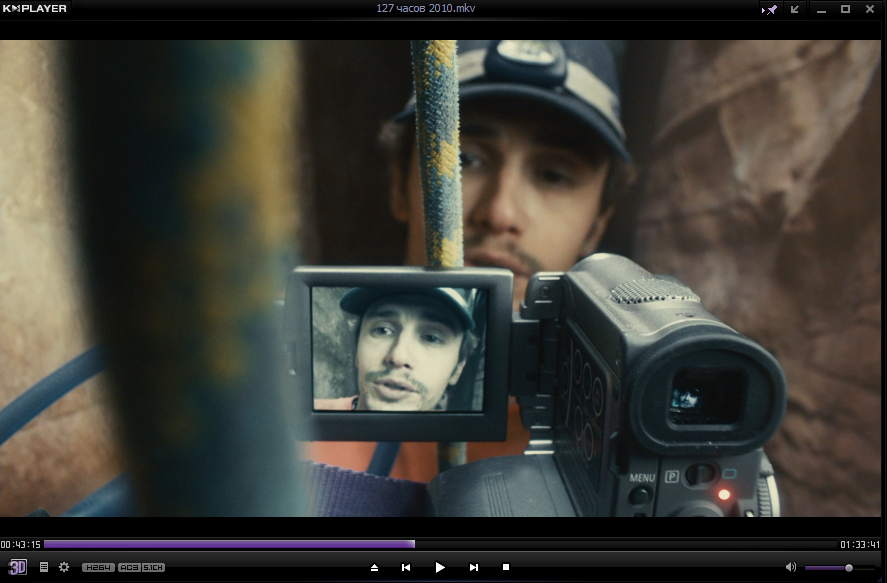The width and height of the screenshot is (887, 583).
Task: Click the elapsed time 00:43:15
Action: click(x=20, y=545)
